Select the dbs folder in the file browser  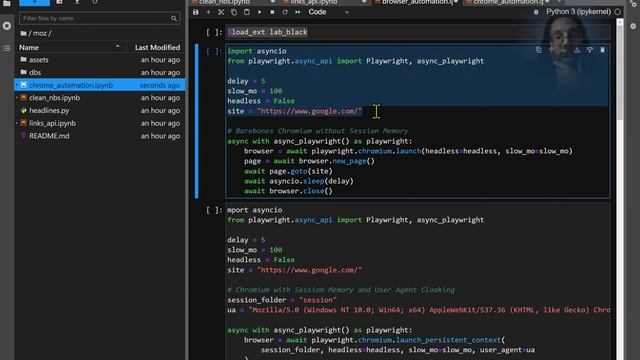(x=100, y=72)
